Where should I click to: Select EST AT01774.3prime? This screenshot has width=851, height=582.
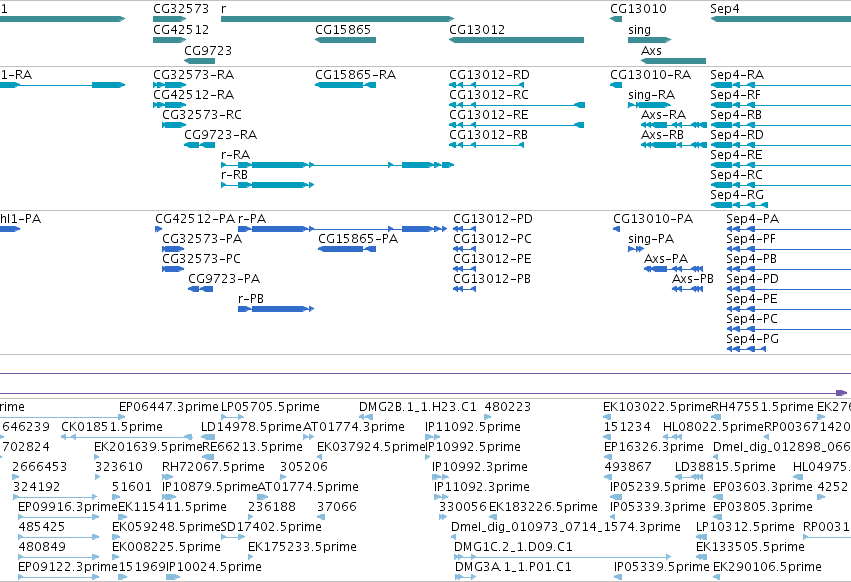(x=354, y=427)
